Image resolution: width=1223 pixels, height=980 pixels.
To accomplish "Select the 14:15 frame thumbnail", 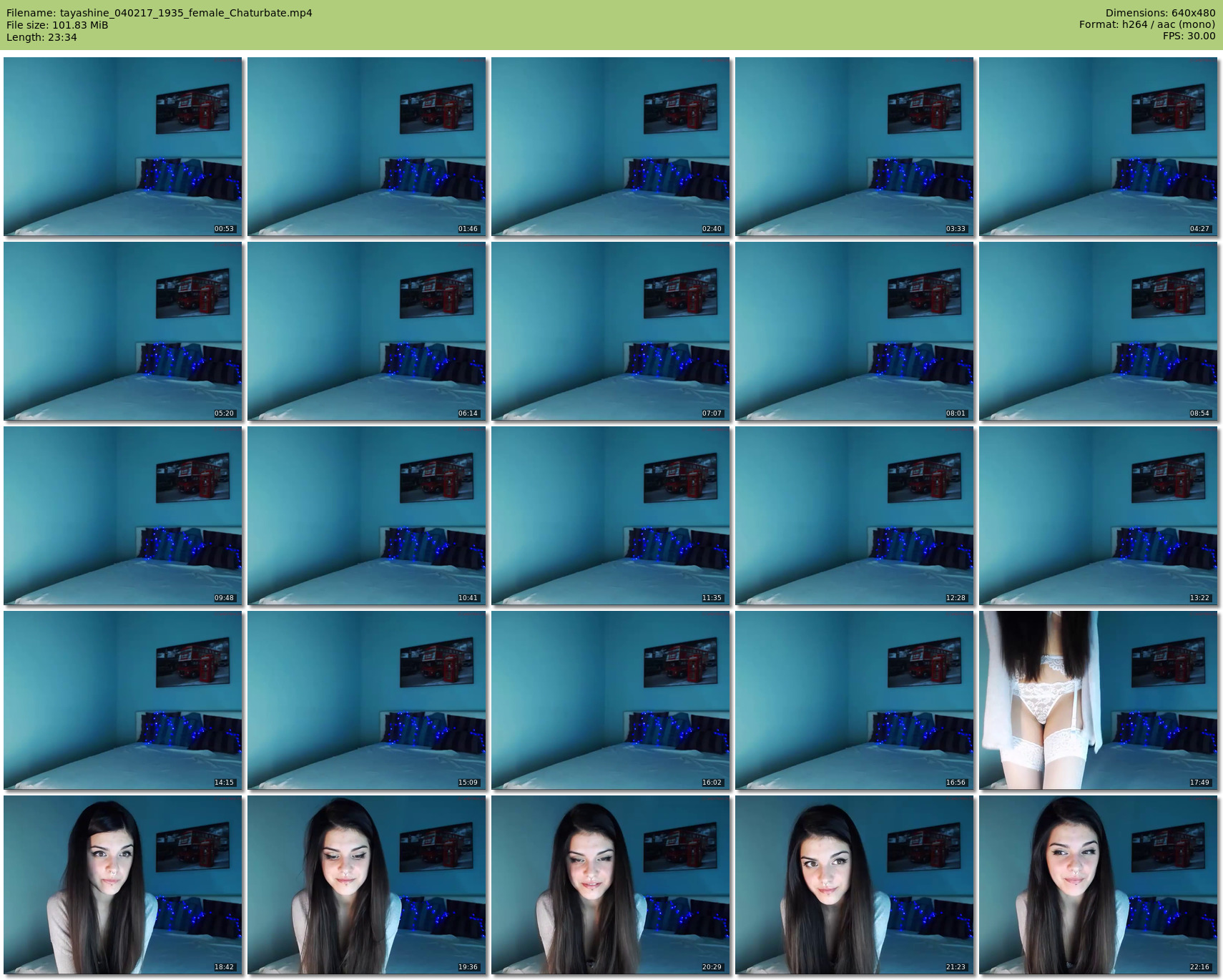I will pyautogui.click(x=122, y=700).
